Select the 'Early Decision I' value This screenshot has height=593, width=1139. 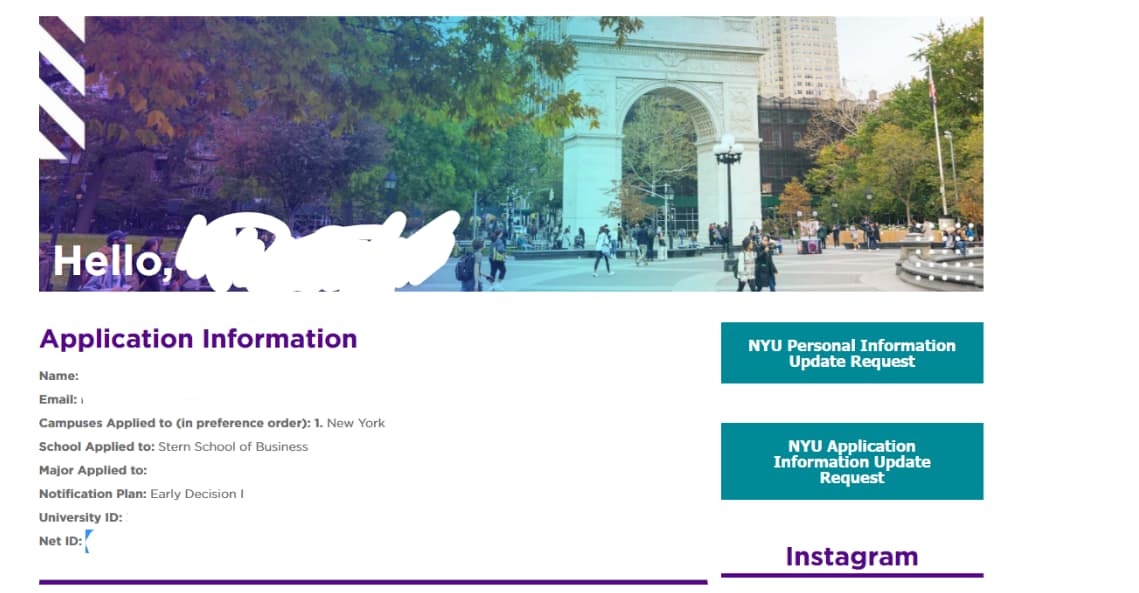point(197,494)
